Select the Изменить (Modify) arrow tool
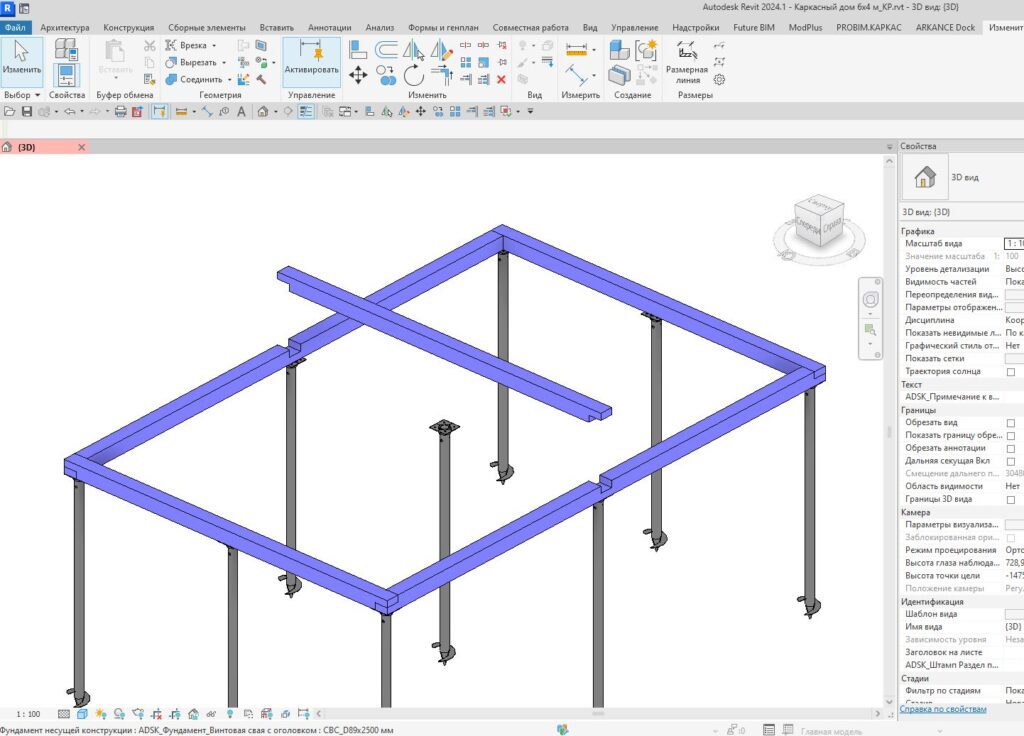The width and height of the screenshot is (1024, 736). point(21,58)
